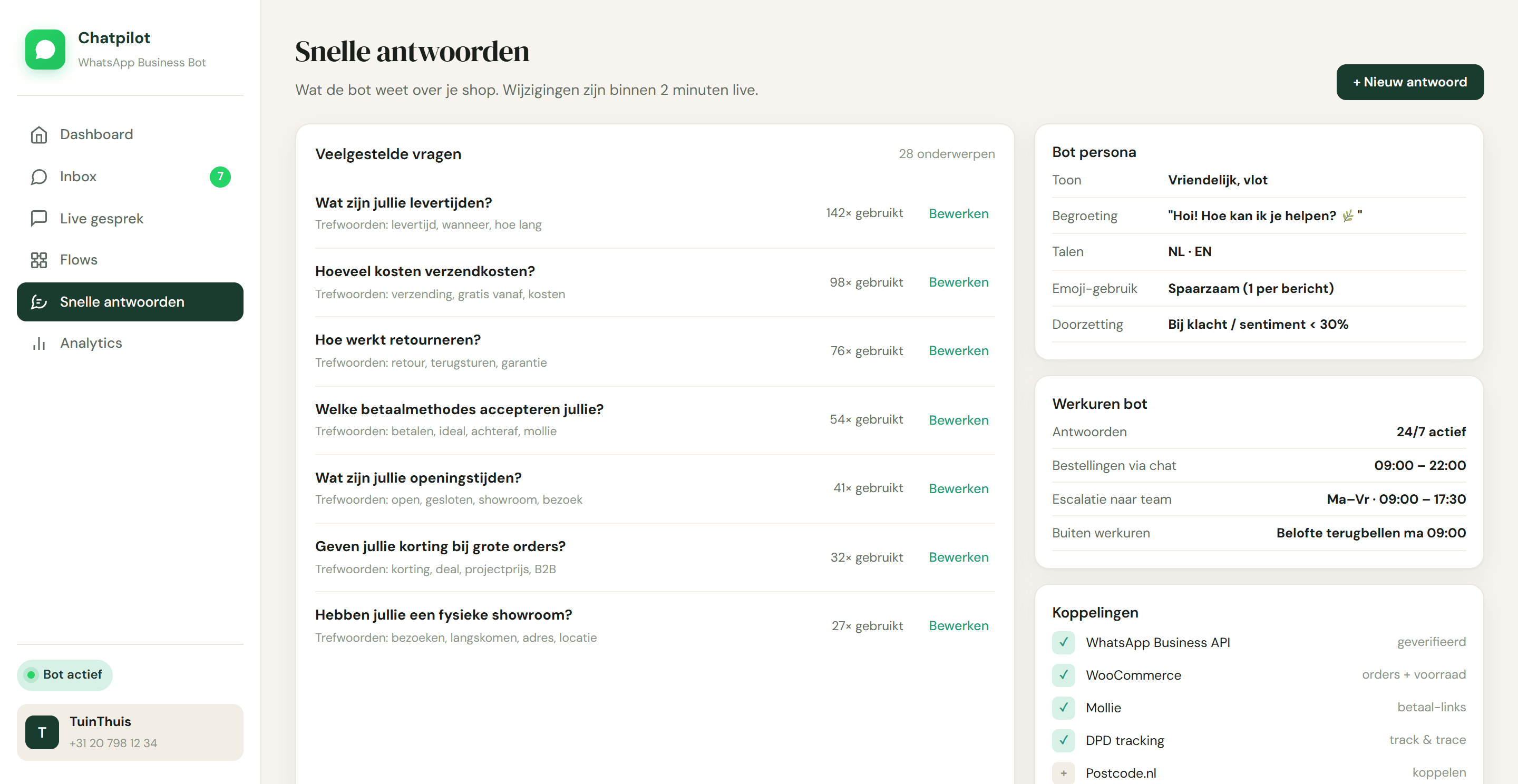Click the Inbox unread badge showing 7
This screenshot has height=784, width=1518.
coord(220,177)
